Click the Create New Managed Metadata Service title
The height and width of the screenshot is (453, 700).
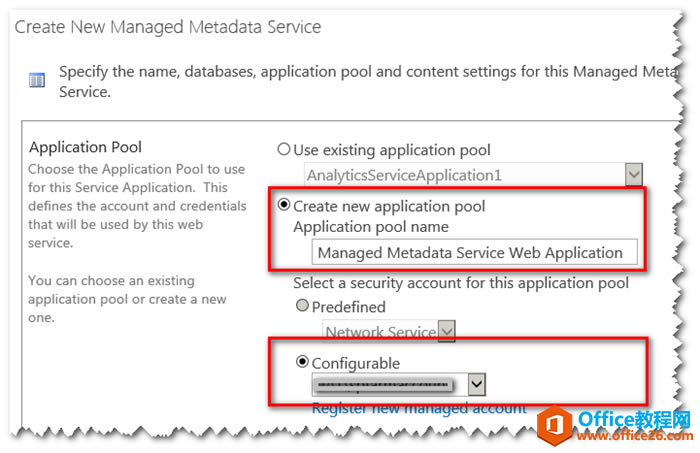click(x=168, y=27)
